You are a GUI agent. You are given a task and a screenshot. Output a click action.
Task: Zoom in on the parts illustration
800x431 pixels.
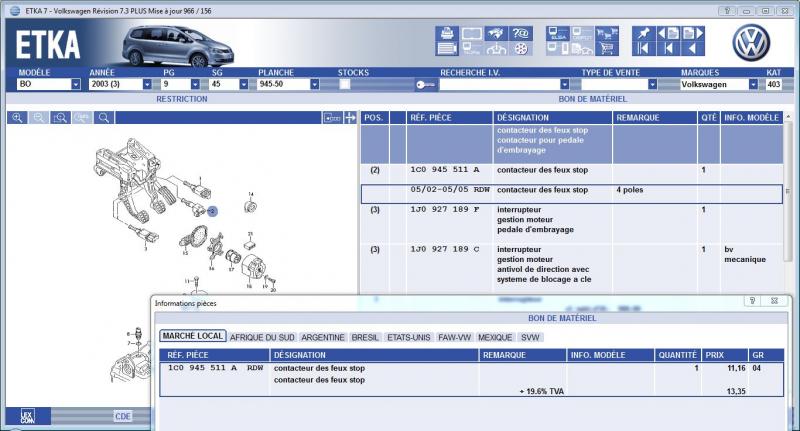click(x=17, y=118)
